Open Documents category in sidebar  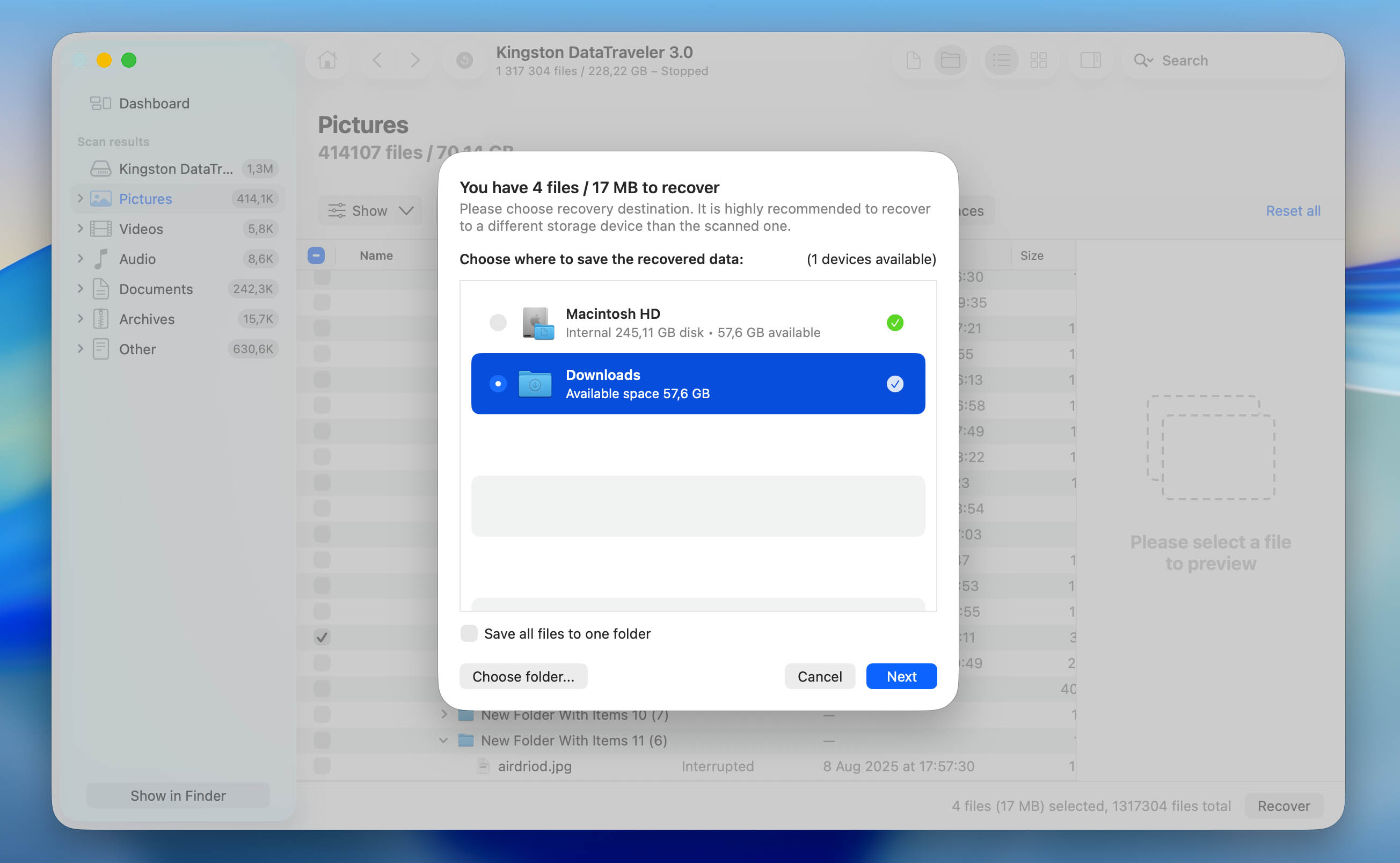178,289
